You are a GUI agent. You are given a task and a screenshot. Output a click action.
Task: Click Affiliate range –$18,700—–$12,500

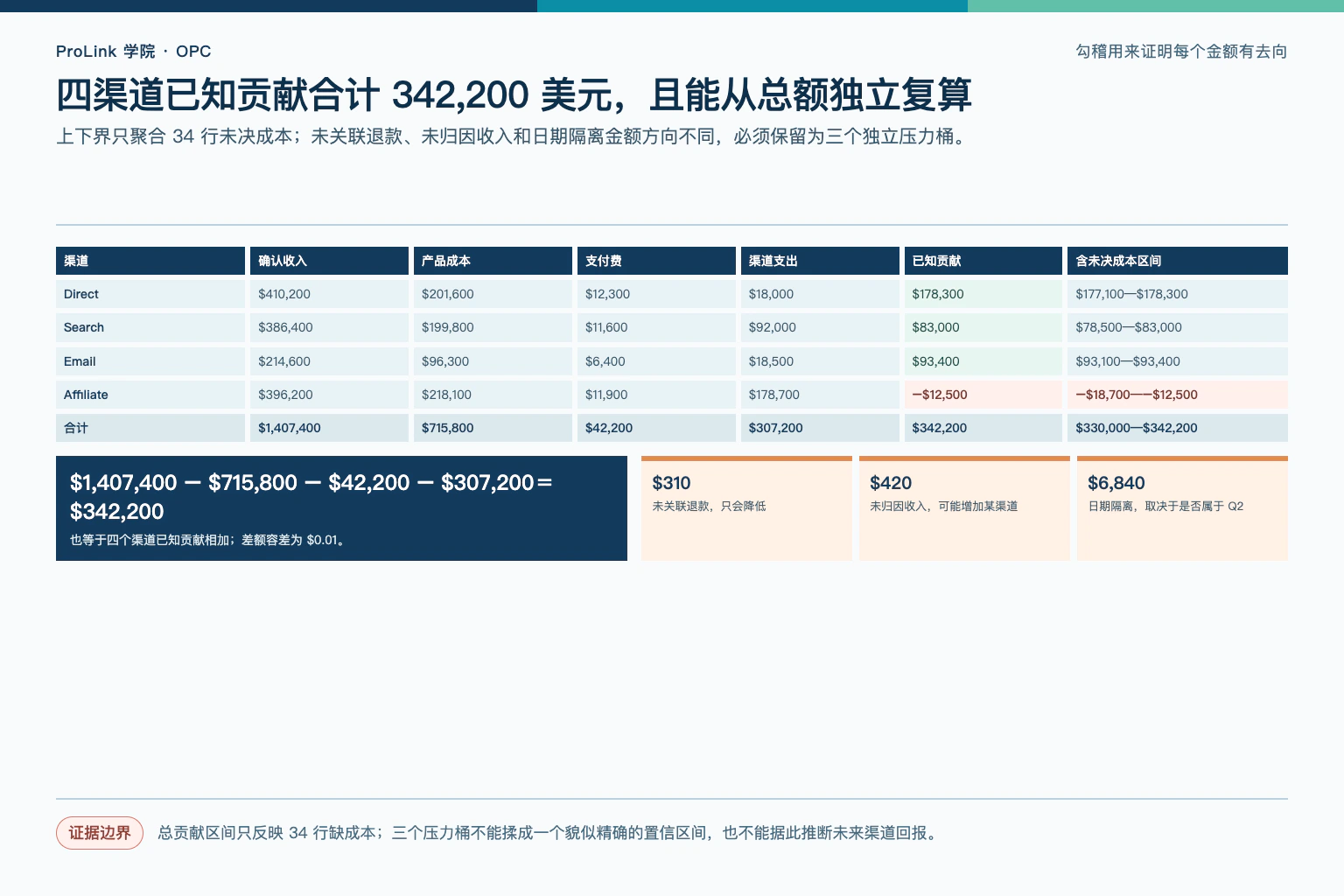click(1178, 395)
